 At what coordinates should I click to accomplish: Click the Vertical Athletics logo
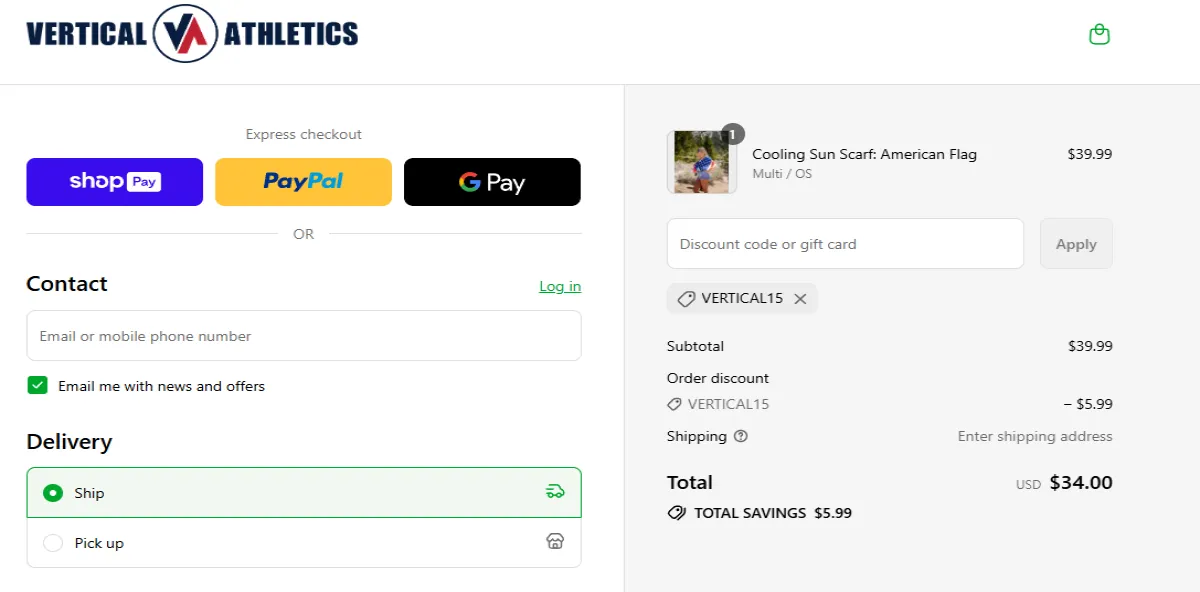click(193, 33)
